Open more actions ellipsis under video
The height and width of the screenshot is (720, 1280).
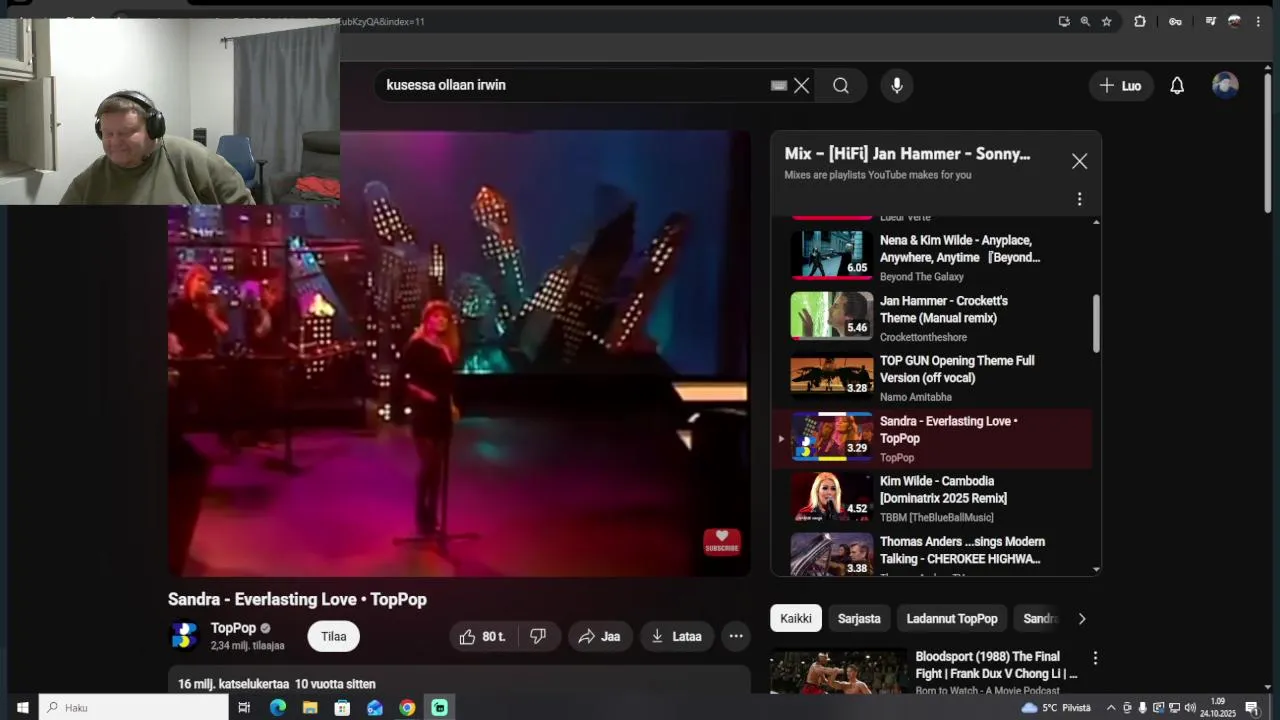[x=736, y=637]
